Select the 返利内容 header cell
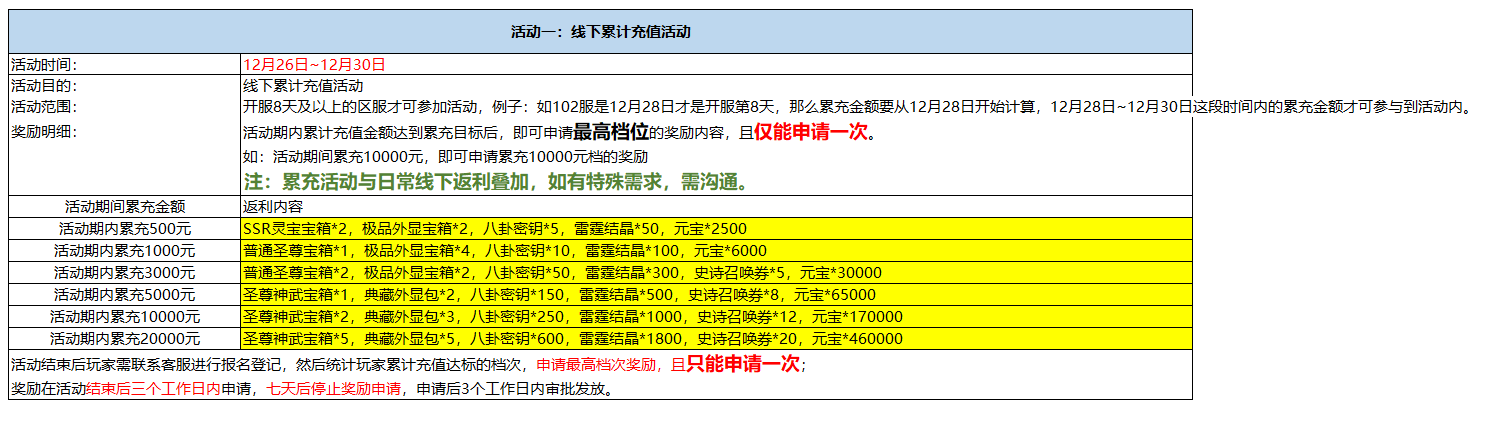Screen dimensions: 1489x448 tap(273, 206)
